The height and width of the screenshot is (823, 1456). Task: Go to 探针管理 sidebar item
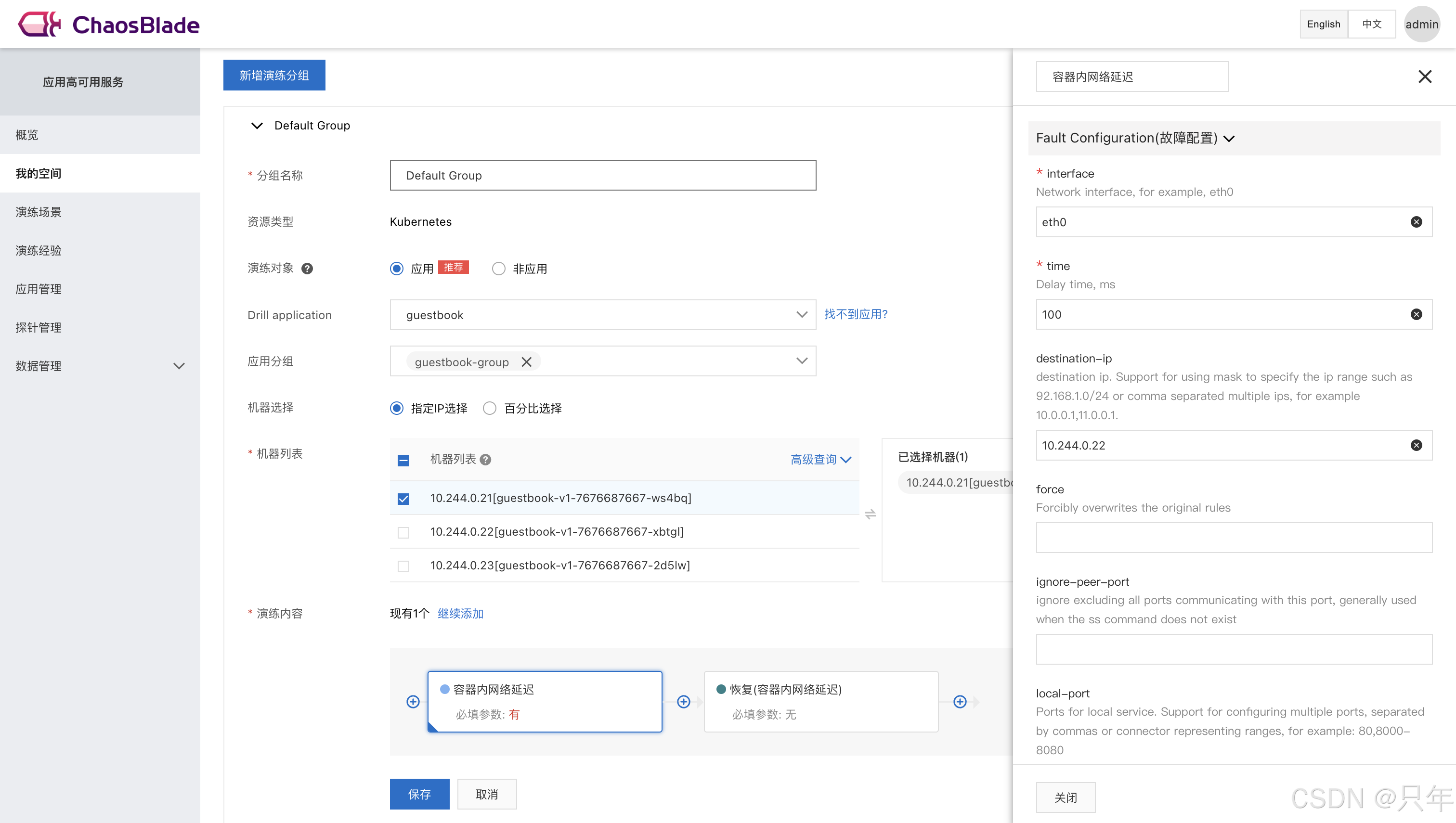(x=39, y=327)
